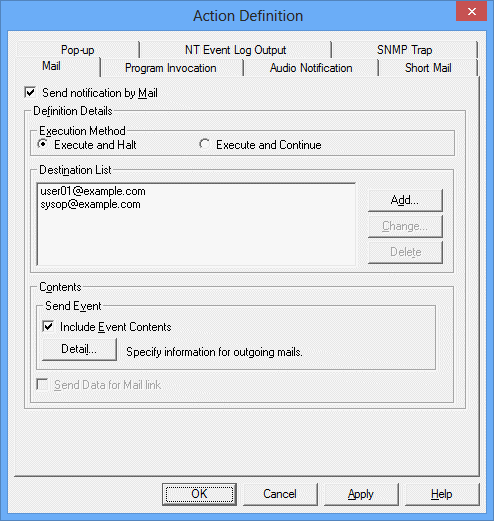The width and height of the screenshot is (494, 521).
Task: Go to the Program Invocation tab
Action: click(x=171, y=68)
